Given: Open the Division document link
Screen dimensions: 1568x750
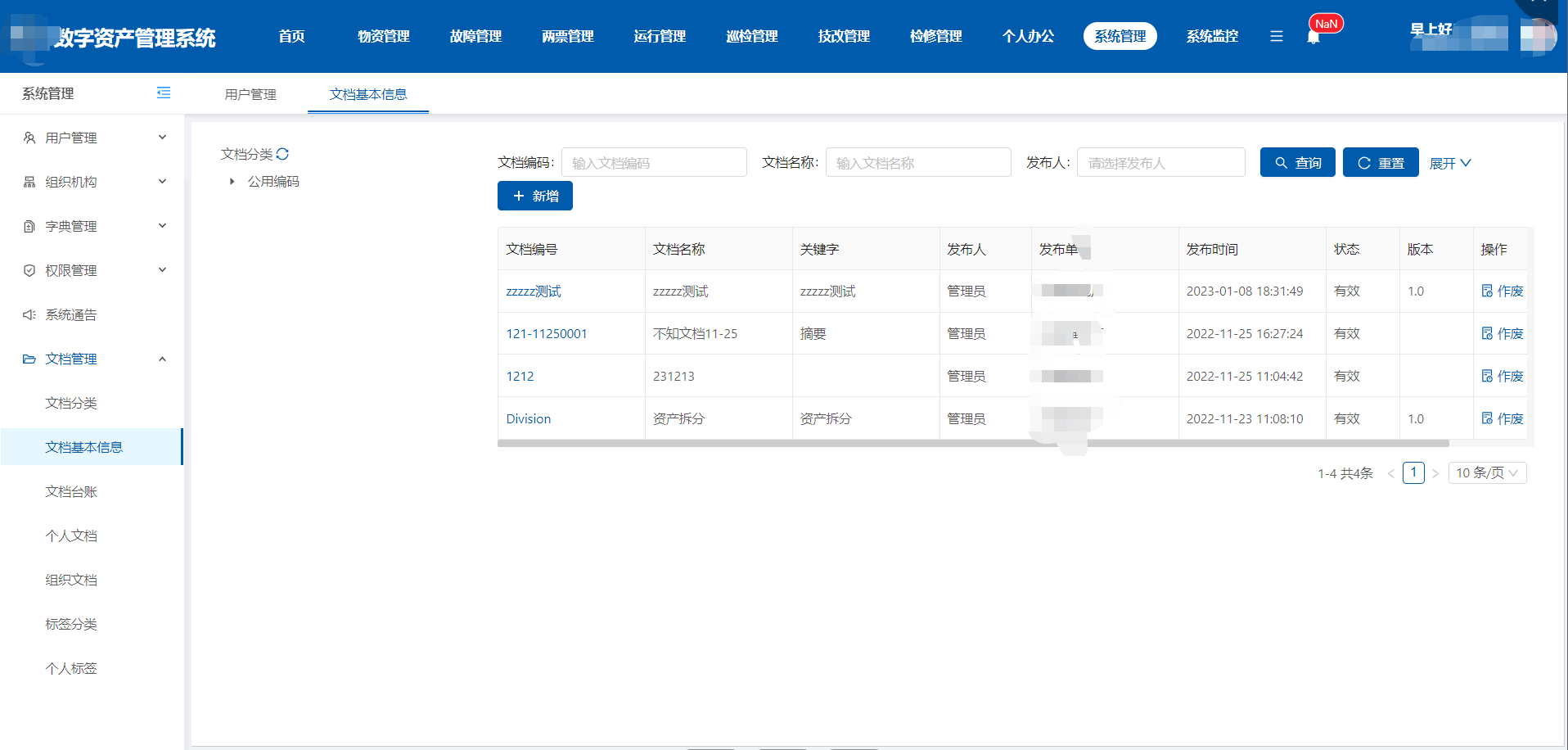Looking at the screenshot, I should click(x=529, y=418).
